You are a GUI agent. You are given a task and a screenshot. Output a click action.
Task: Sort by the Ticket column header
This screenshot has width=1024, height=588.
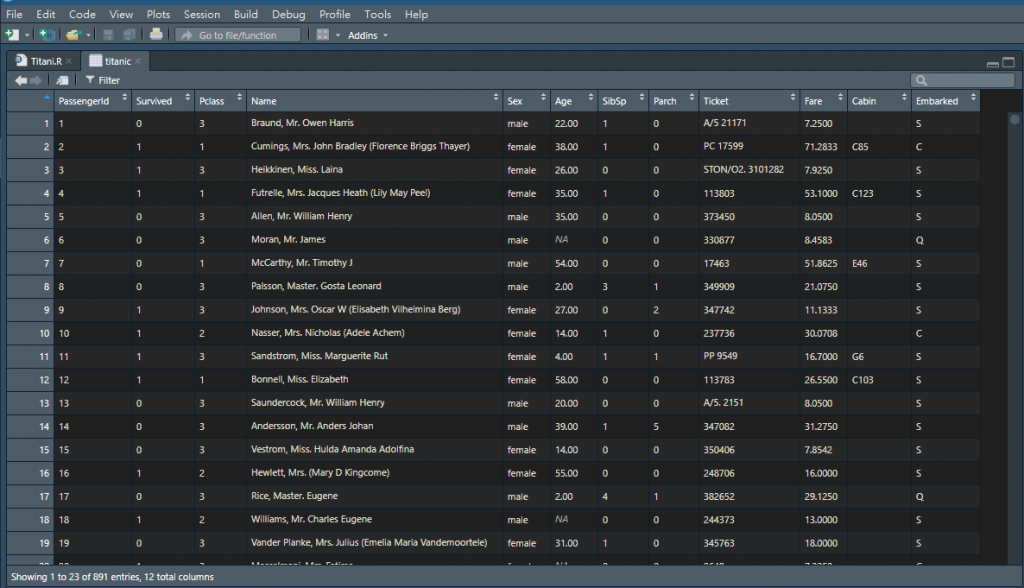coord(749,101)
